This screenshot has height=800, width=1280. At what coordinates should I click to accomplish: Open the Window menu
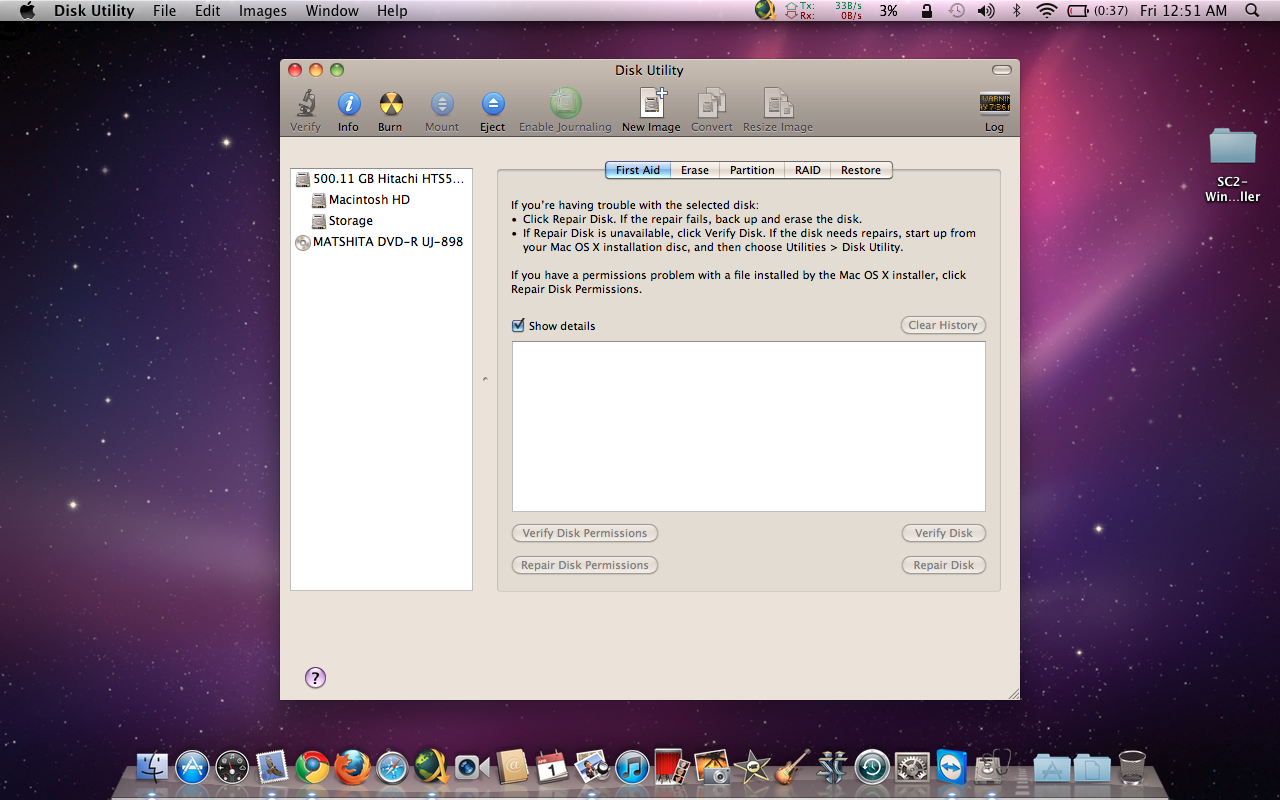(332, 11)
